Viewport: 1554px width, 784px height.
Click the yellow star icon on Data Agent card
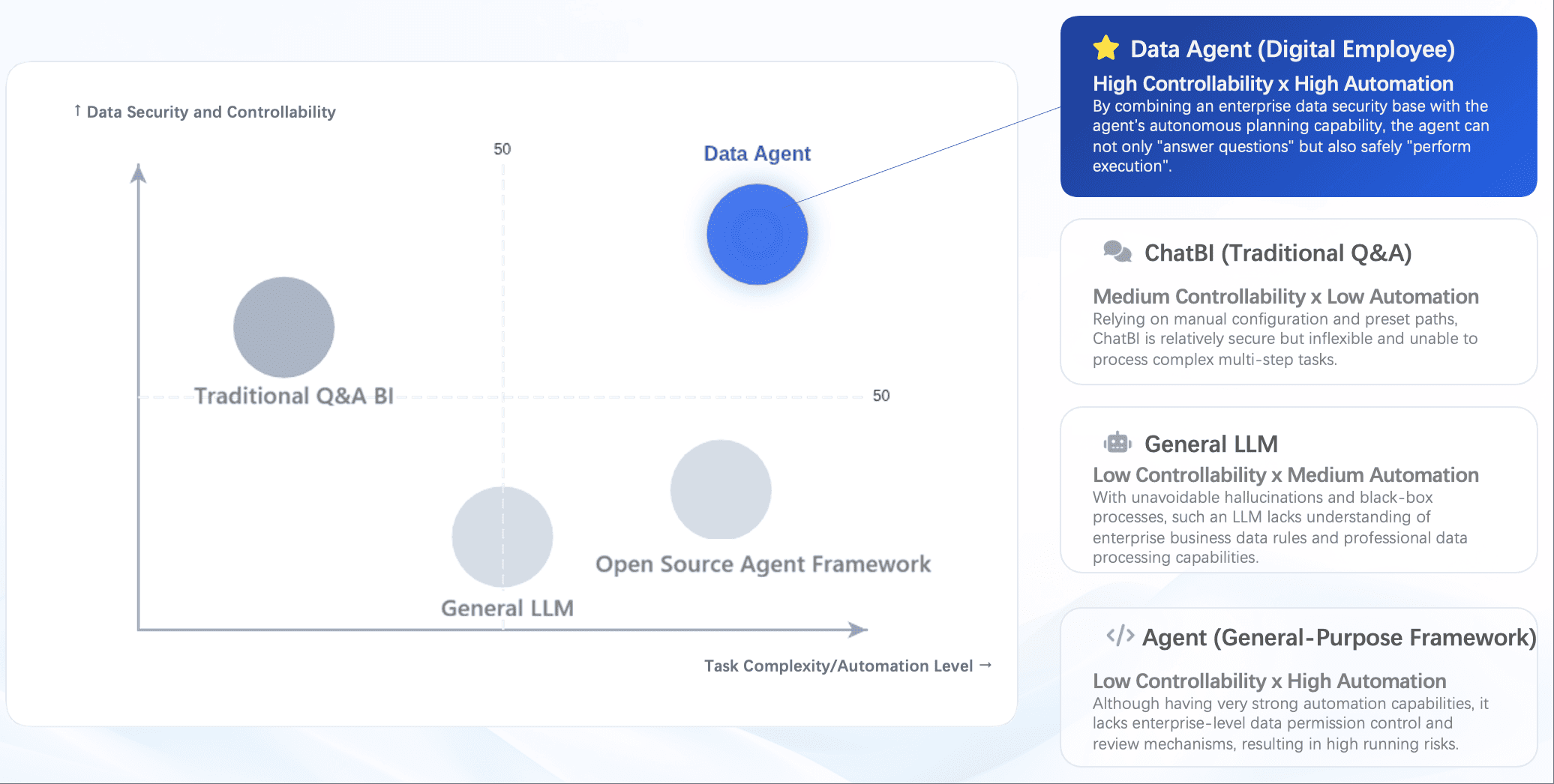[1105, 48]
